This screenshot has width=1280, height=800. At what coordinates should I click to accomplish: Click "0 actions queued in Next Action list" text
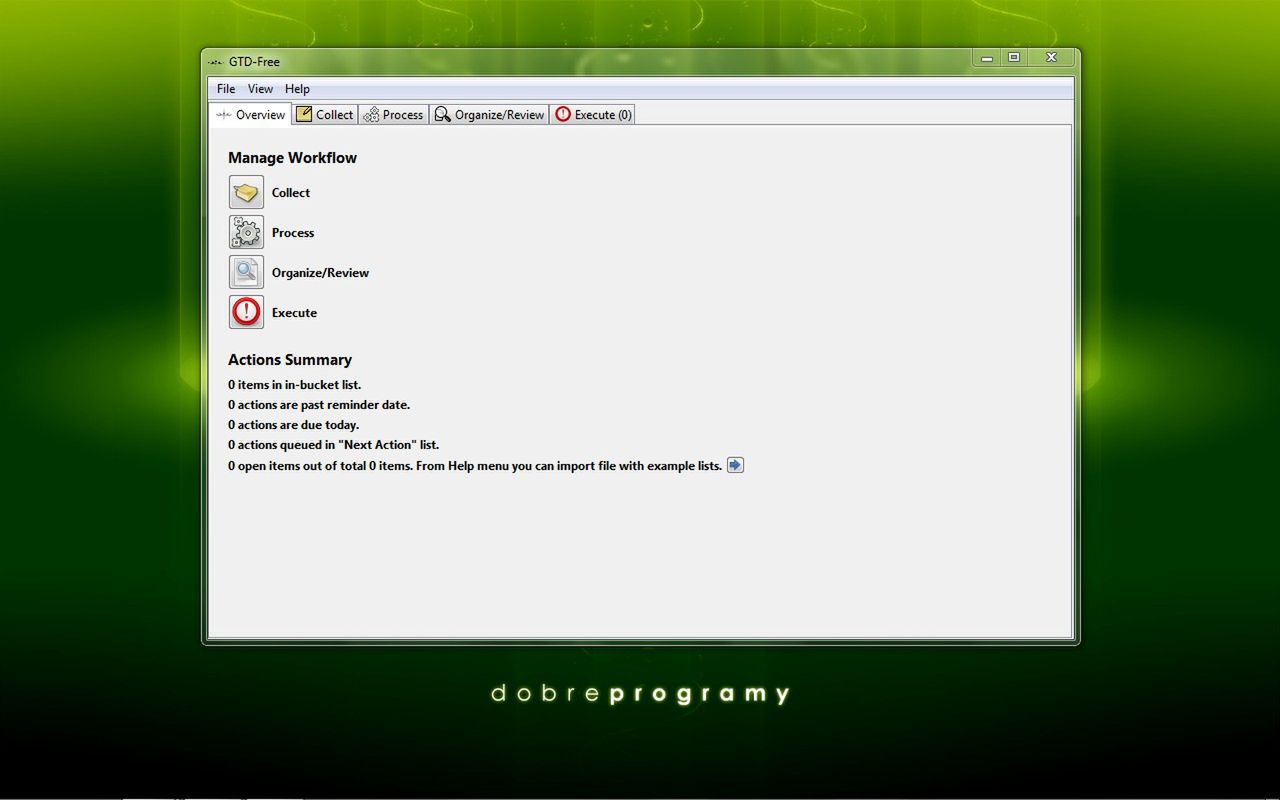(333, 445)
